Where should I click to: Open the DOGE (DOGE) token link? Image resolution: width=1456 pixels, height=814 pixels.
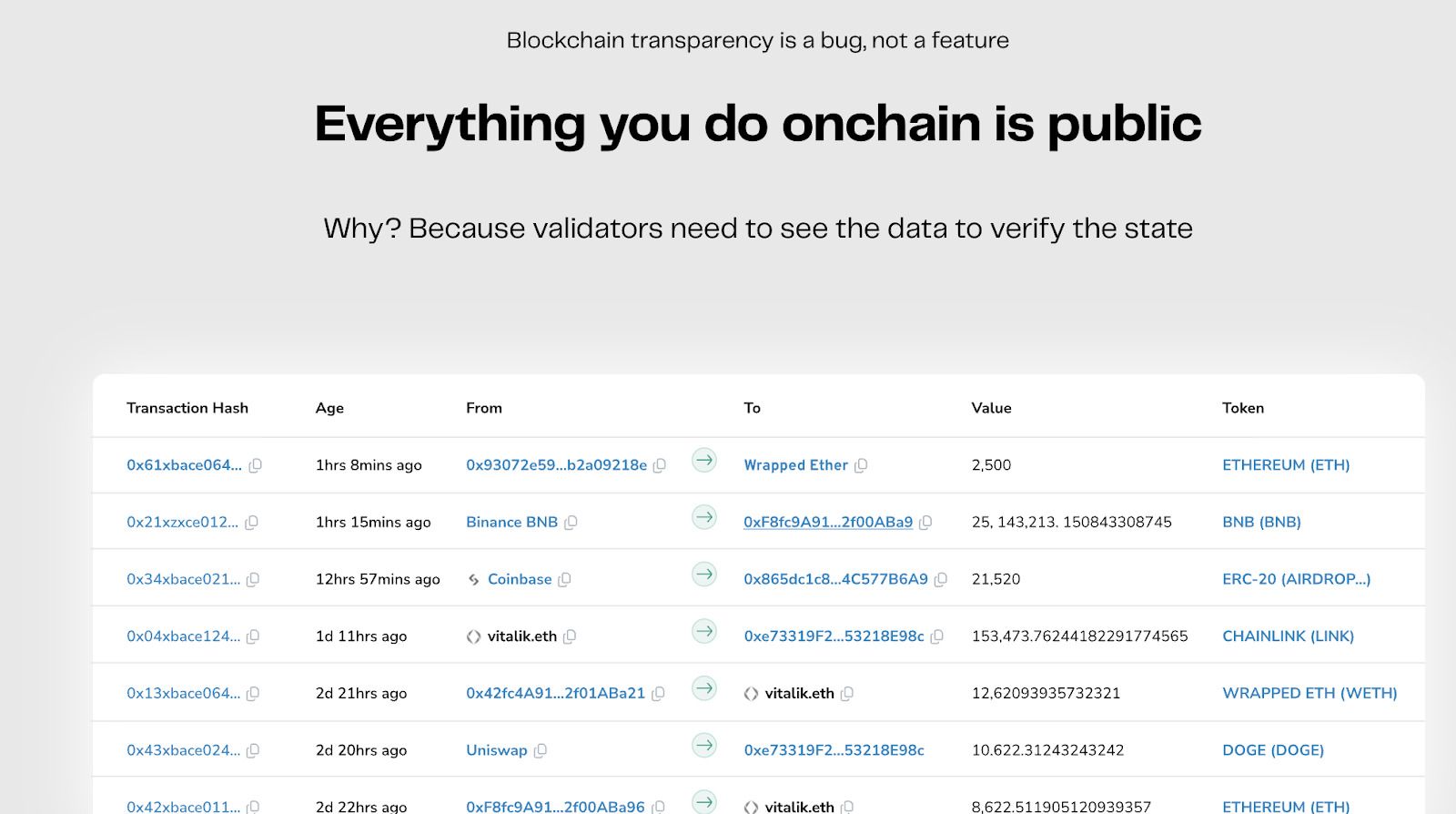(x=1273, y=750)
